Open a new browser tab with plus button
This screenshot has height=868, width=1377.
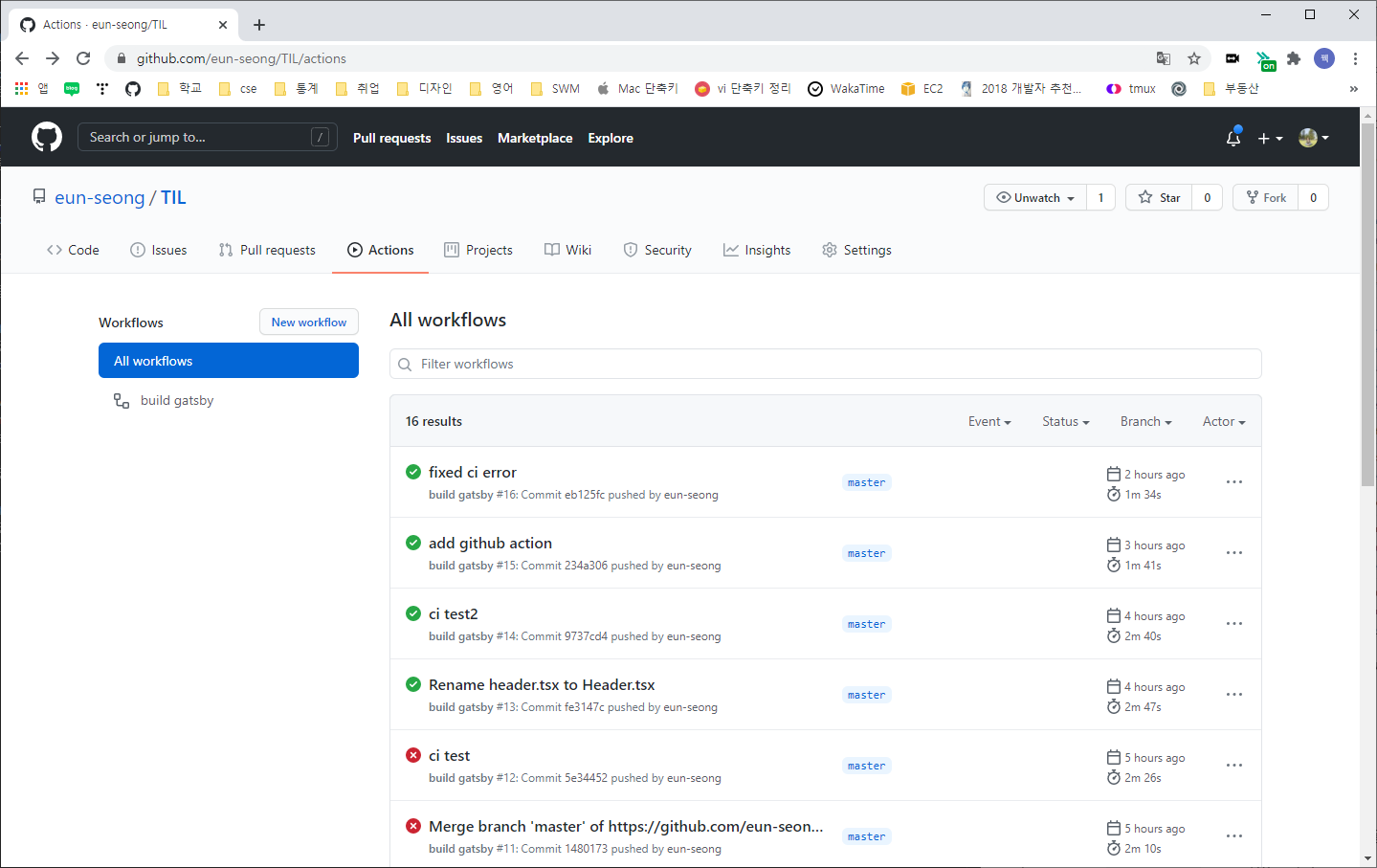click(259, 25)
